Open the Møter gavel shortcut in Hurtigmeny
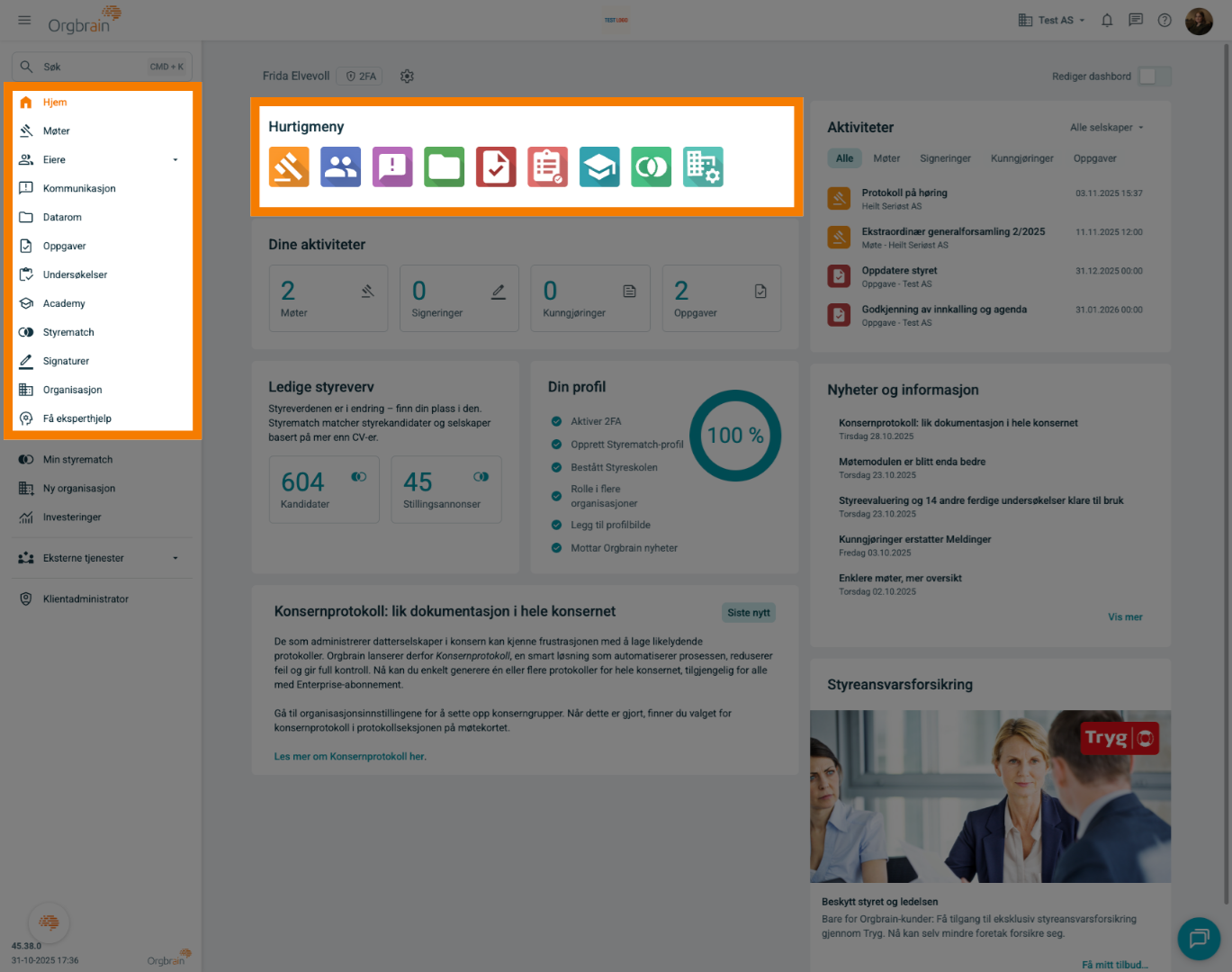 point(289,166)
